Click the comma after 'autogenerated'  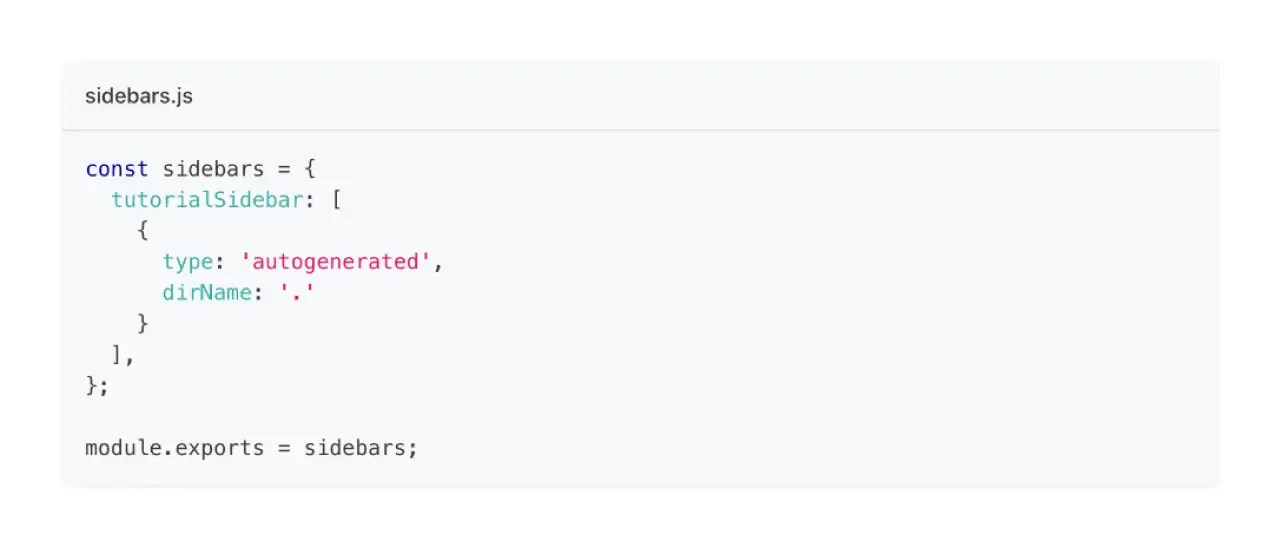[437, 264]
